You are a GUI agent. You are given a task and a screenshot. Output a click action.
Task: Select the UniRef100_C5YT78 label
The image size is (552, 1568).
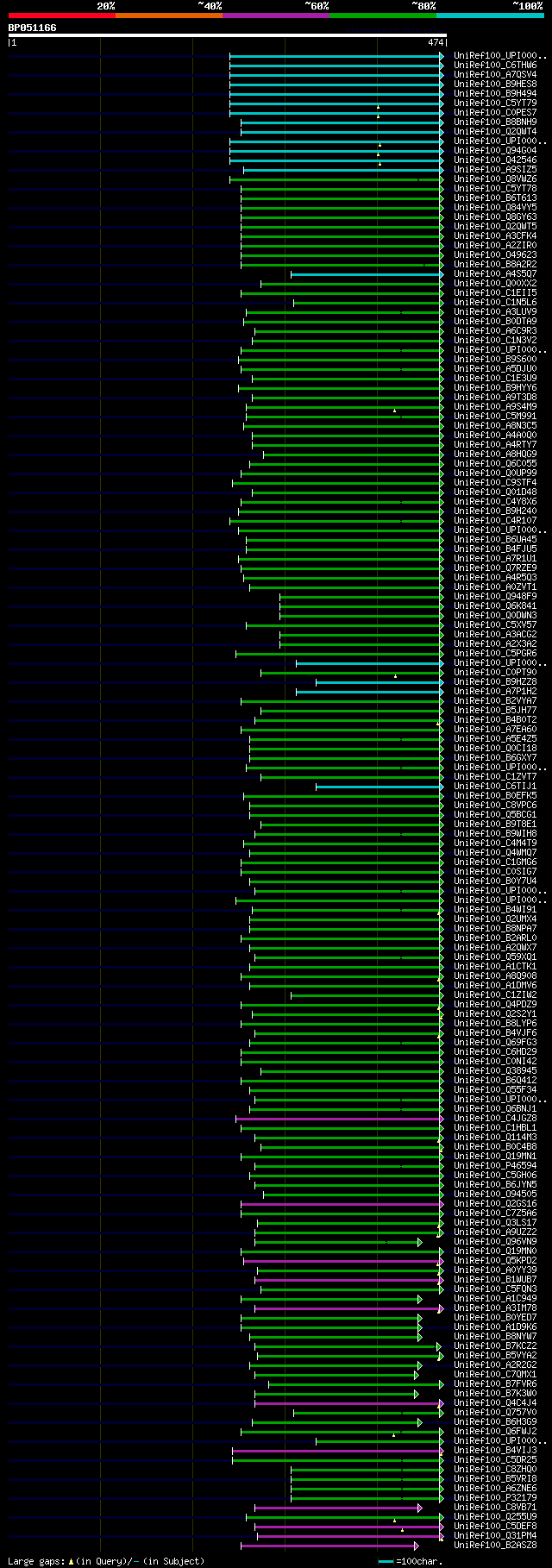495,188
